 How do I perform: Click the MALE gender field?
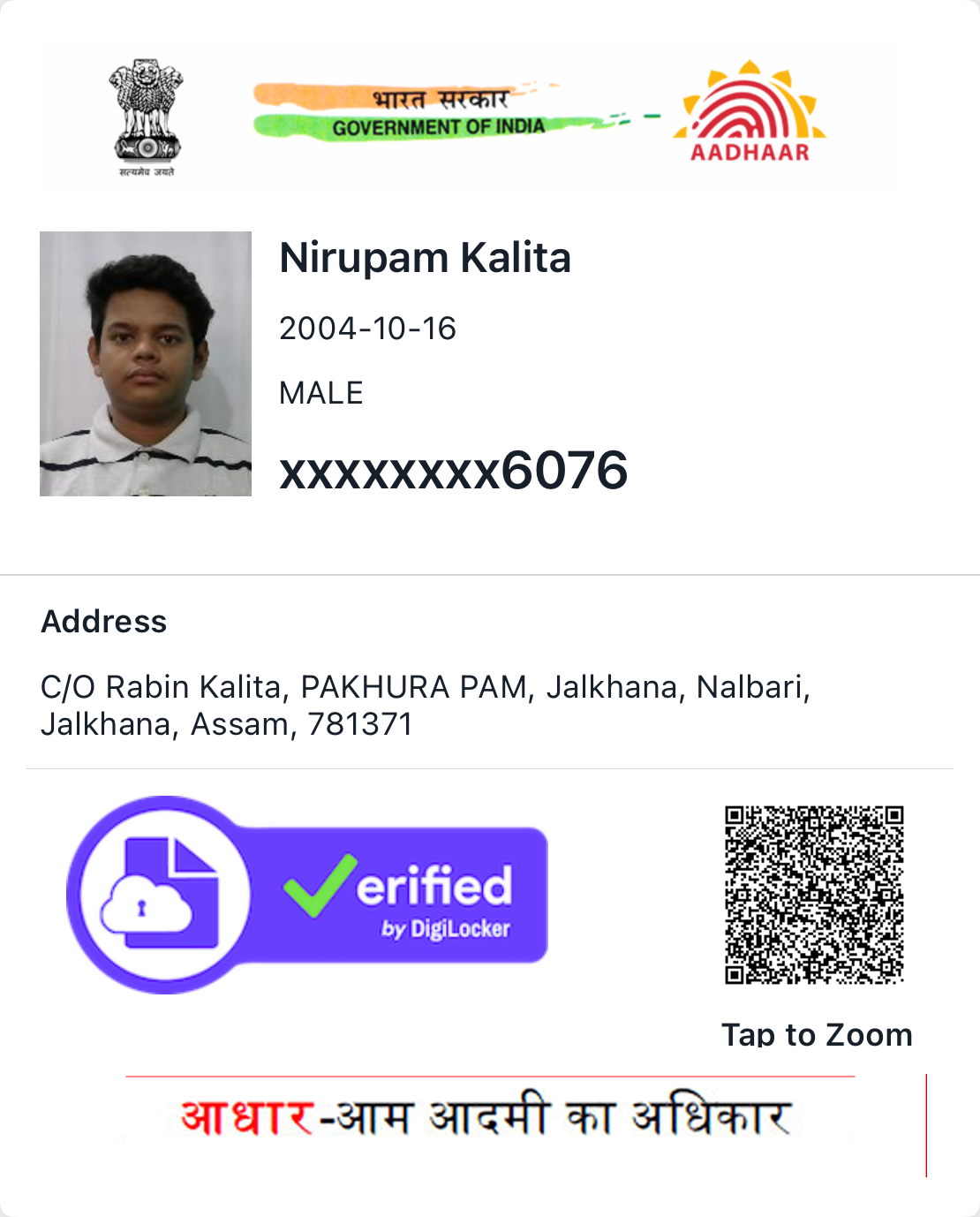click(321, 393)
